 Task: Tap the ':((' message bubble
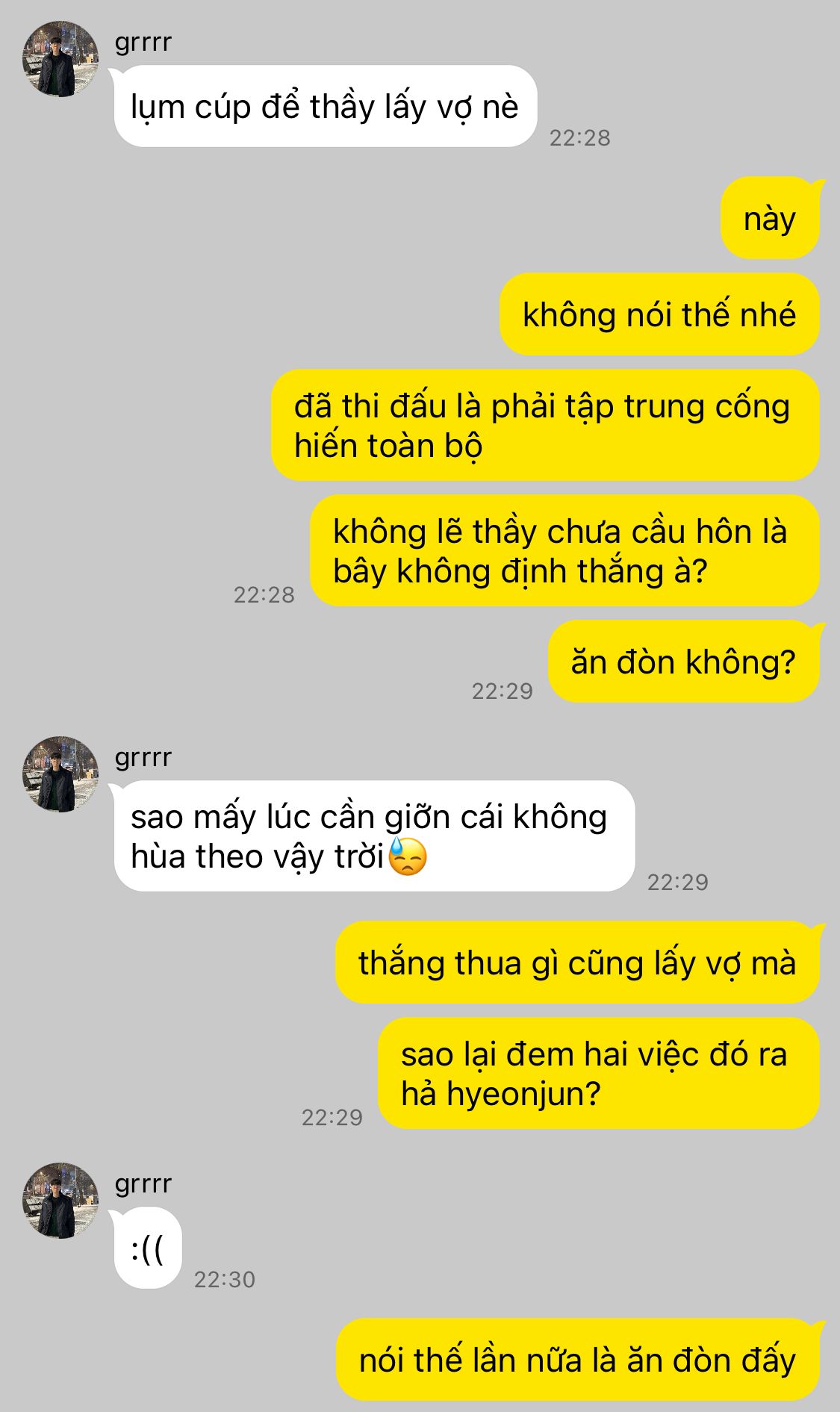(148, 1248)
